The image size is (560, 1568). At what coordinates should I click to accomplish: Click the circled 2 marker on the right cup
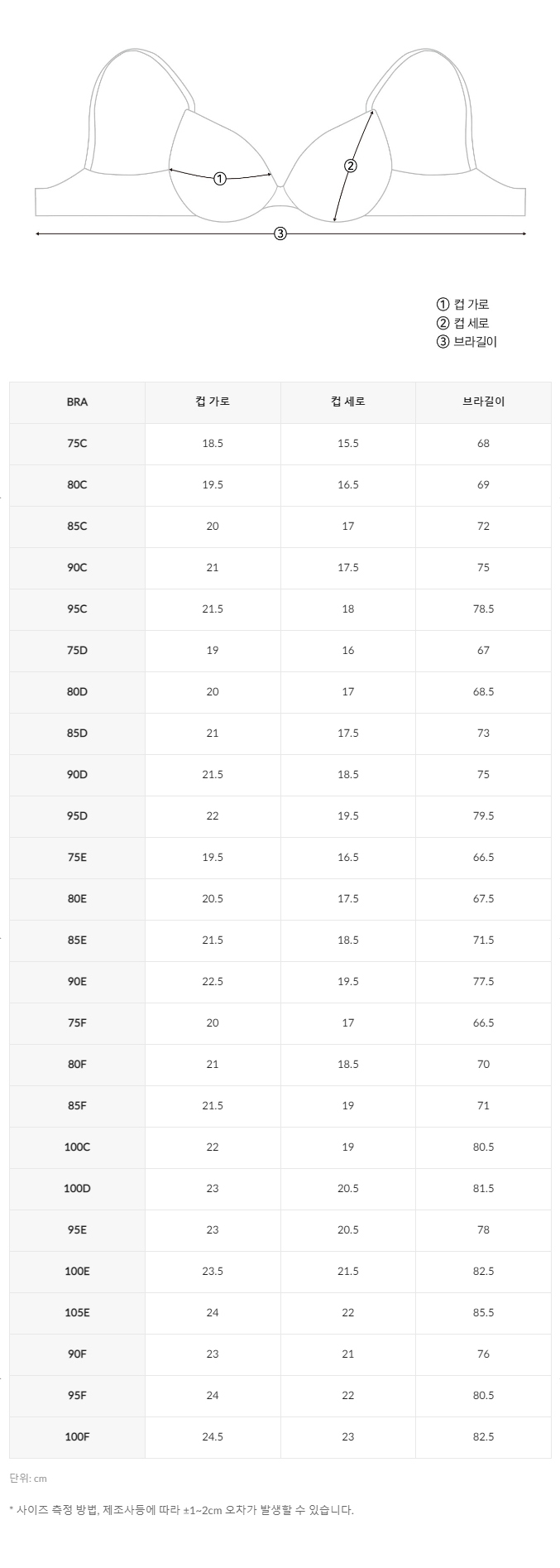tap(351, 166)
